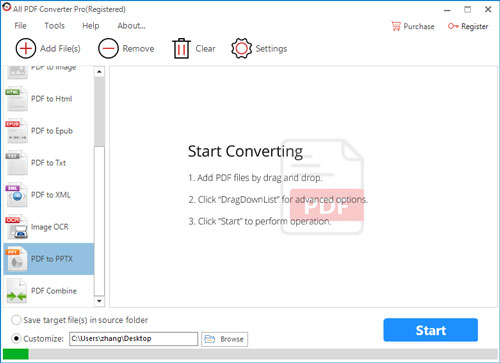Click the Browse folder icon
This screenshot has width=500, height=363.
pyautogui.click(x=210, y=339)
